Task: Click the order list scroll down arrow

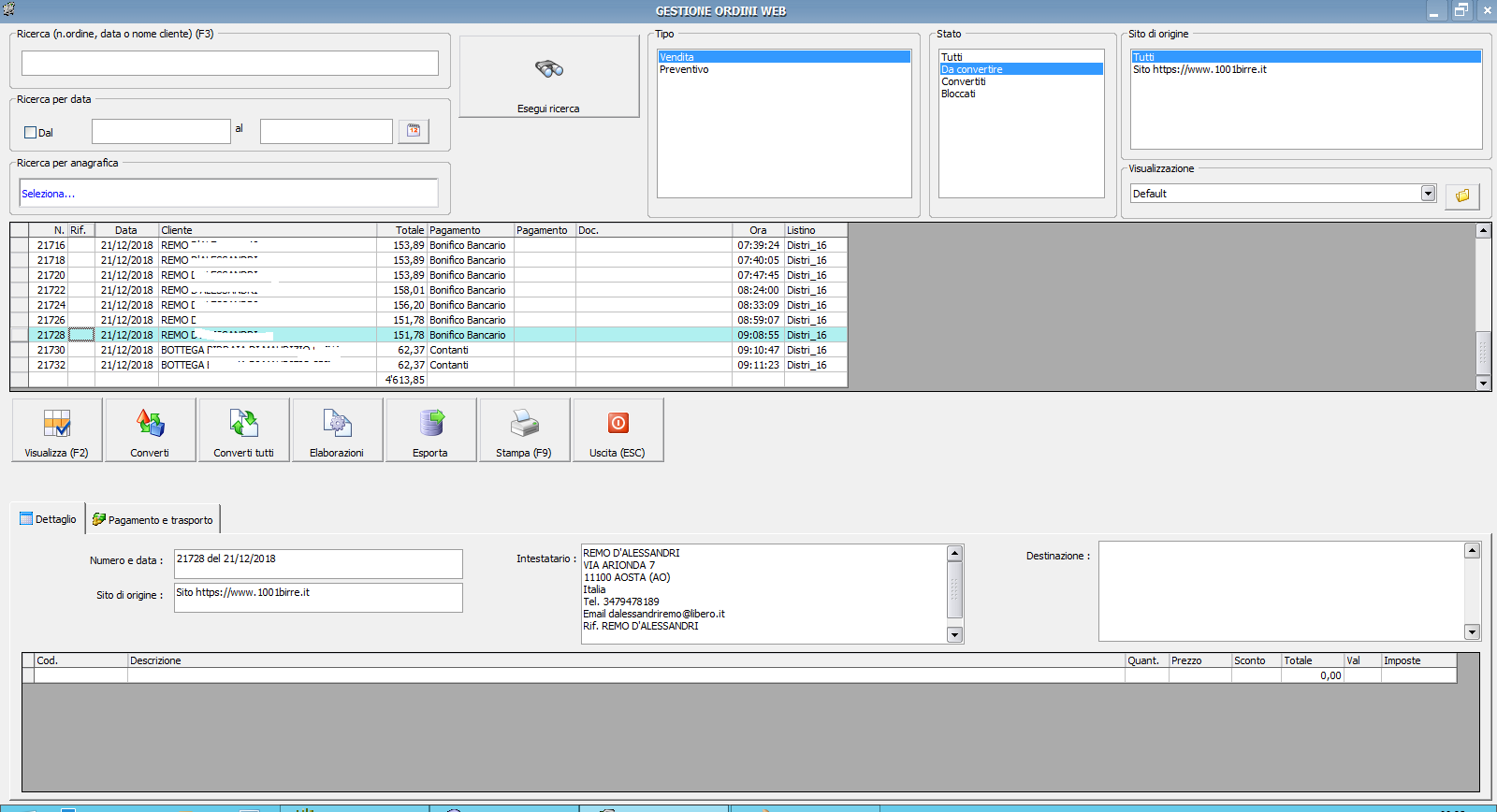Action: tap(1483, 383)
